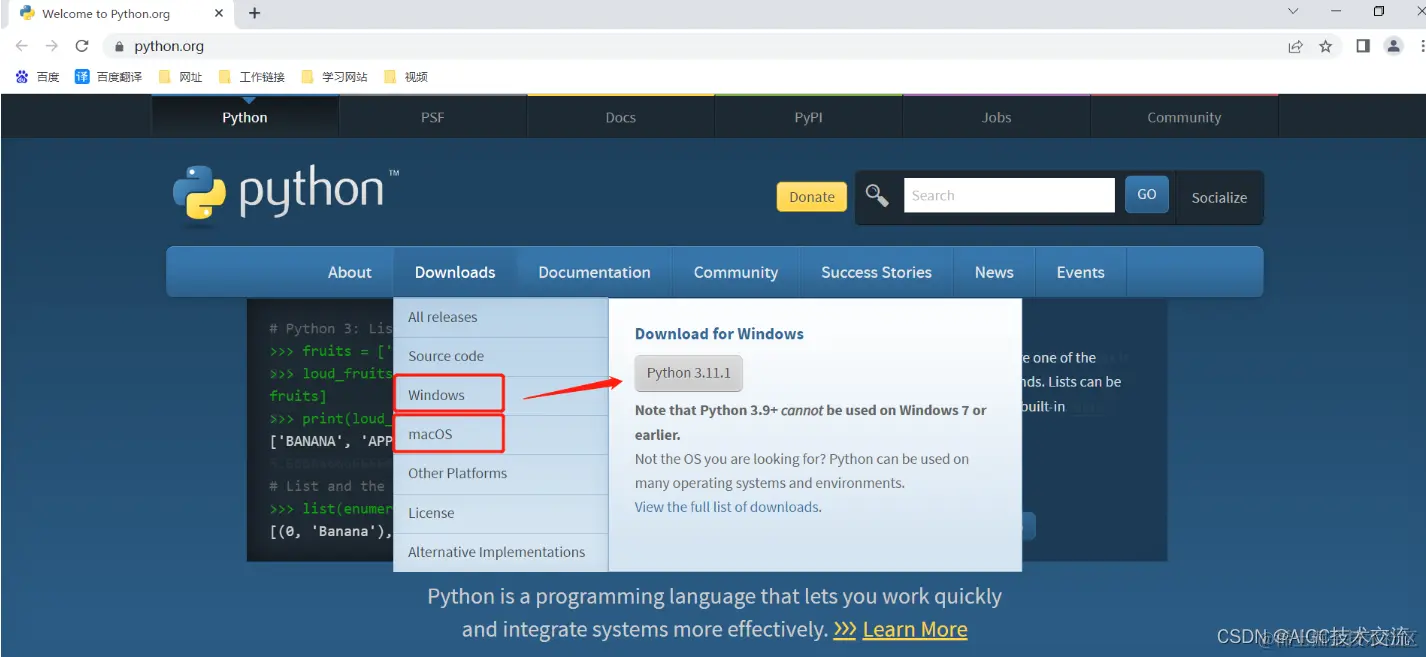1426x657 pixels.
Task: Select the PSF top-level tab
Action: pyautogui.click(x=433, y=117)
